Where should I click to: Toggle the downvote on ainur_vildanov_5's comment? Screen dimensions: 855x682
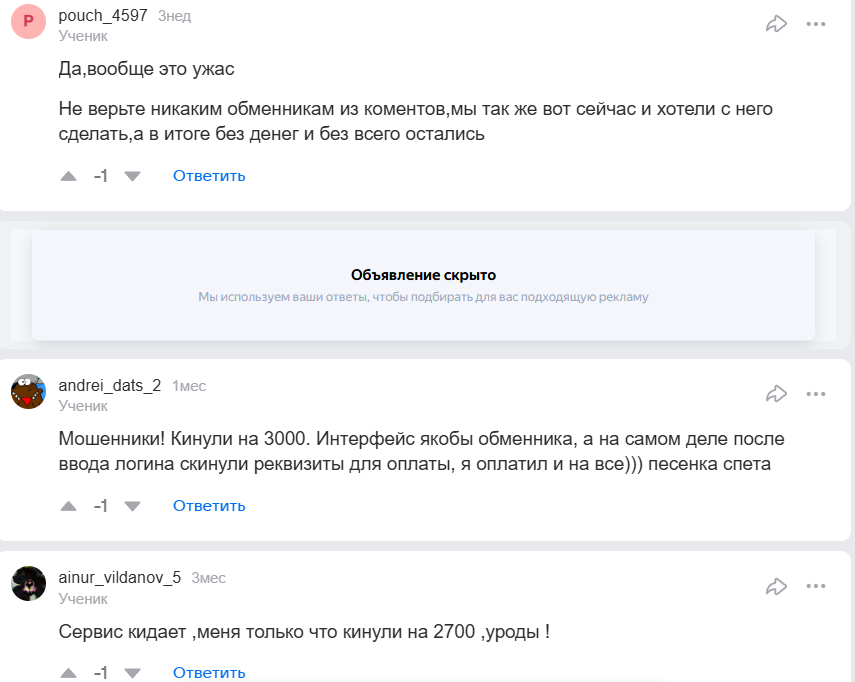click(132, 673)
